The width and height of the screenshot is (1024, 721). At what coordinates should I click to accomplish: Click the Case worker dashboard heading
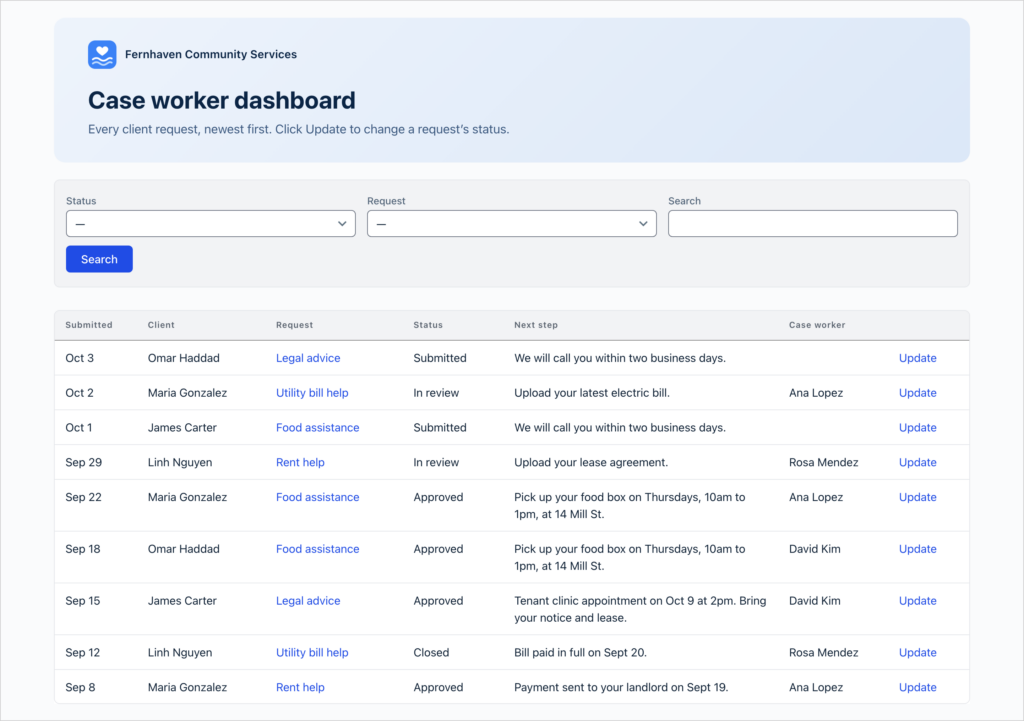point(221,100)
